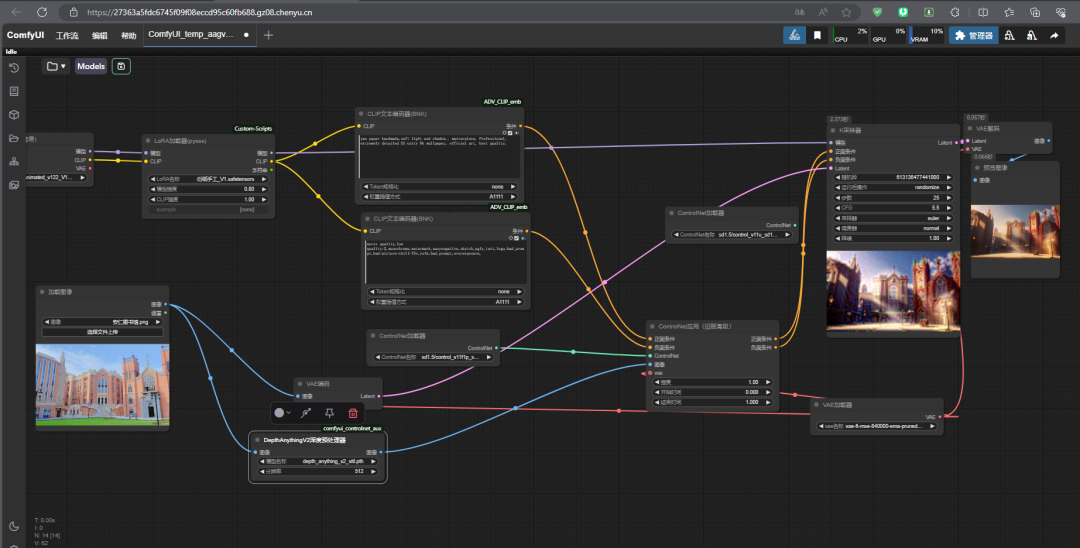Open the node library sidebar icon
The width and height of the screenshot is (1080, 548).
(14, 91)
